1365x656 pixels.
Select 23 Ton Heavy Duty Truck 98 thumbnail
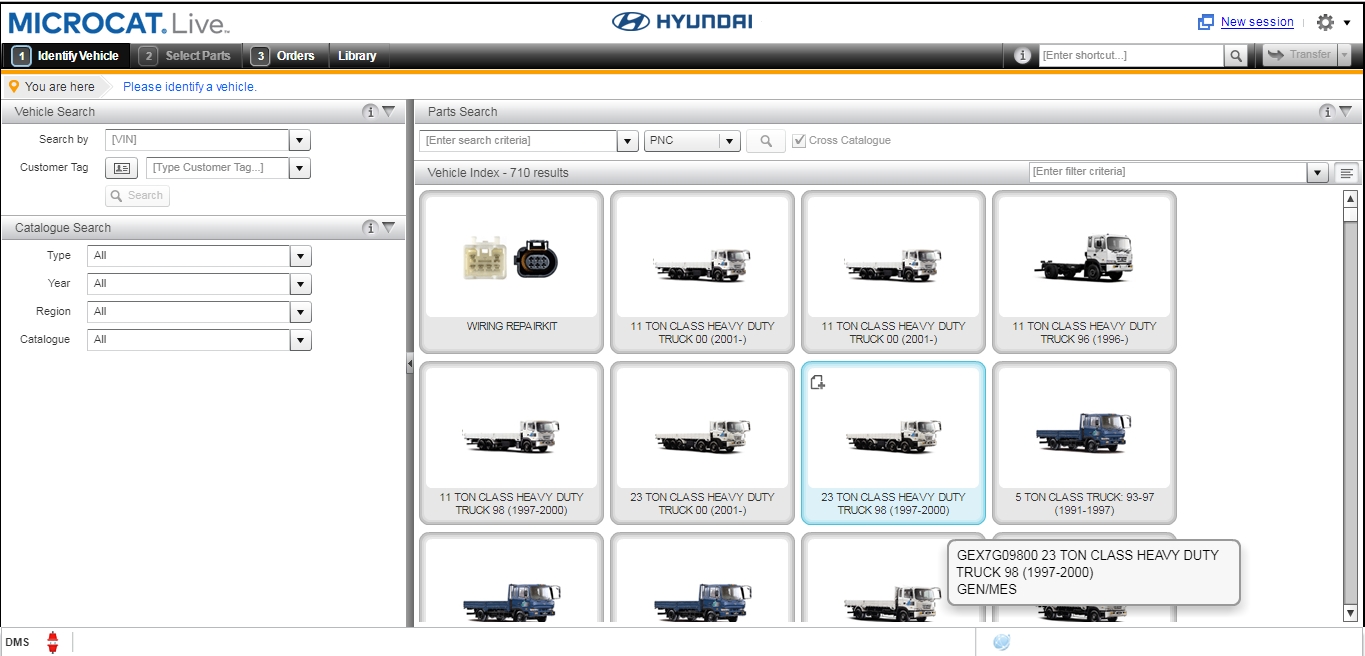[893, 443]
